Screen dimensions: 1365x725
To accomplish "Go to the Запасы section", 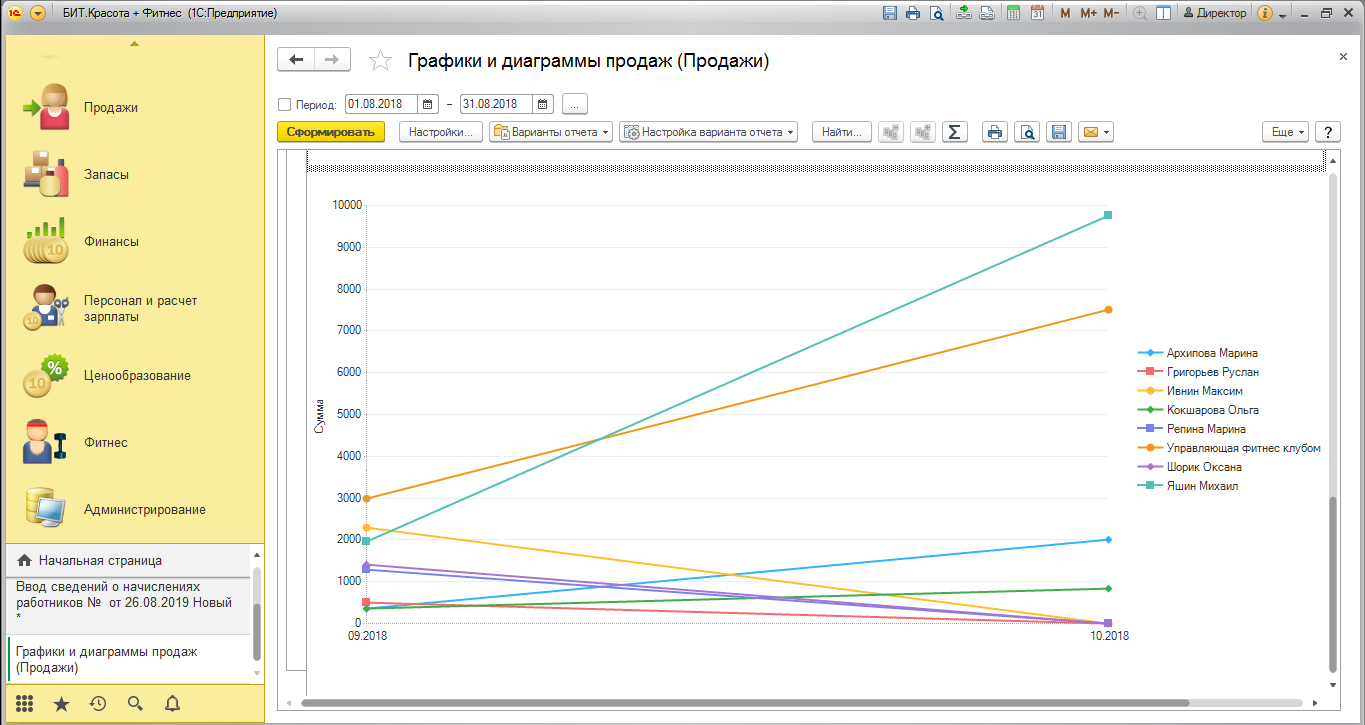I will (106, 174).
